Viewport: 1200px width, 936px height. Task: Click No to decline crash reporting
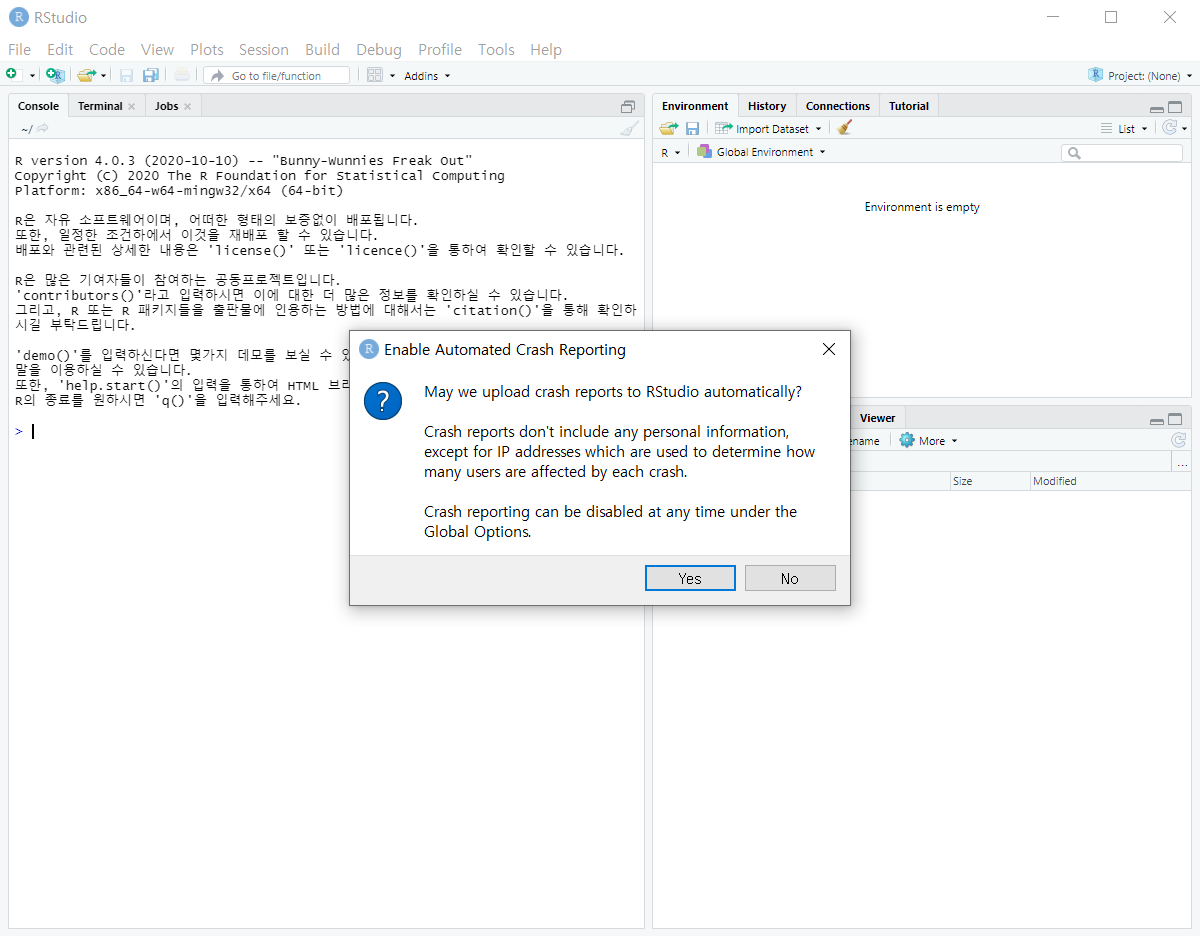point(790,578)
